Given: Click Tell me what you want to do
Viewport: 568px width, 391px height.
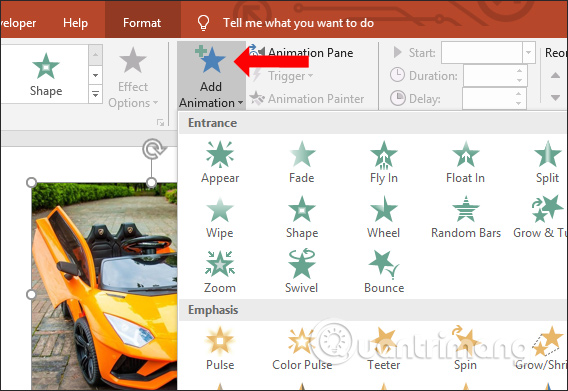Looking at the screenshot, I should (298, 23).
